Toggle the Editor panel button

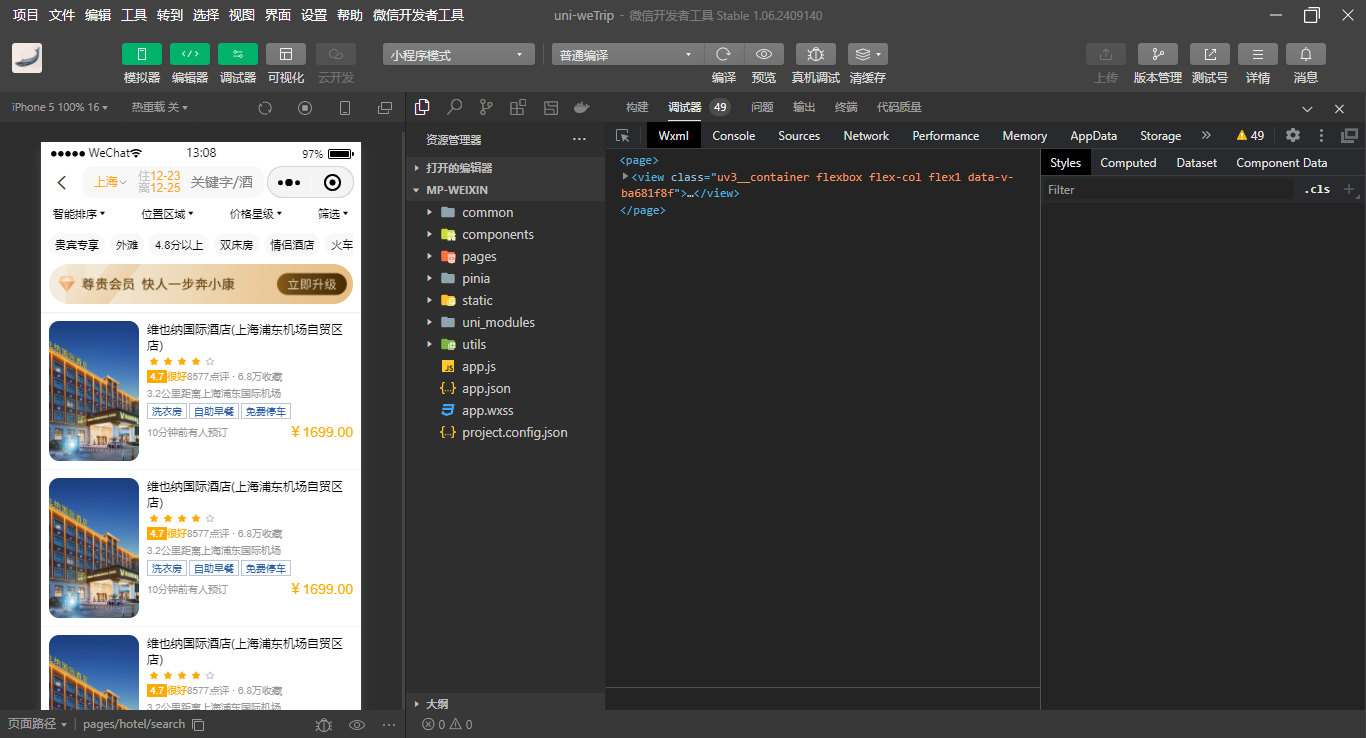[190, 54]
